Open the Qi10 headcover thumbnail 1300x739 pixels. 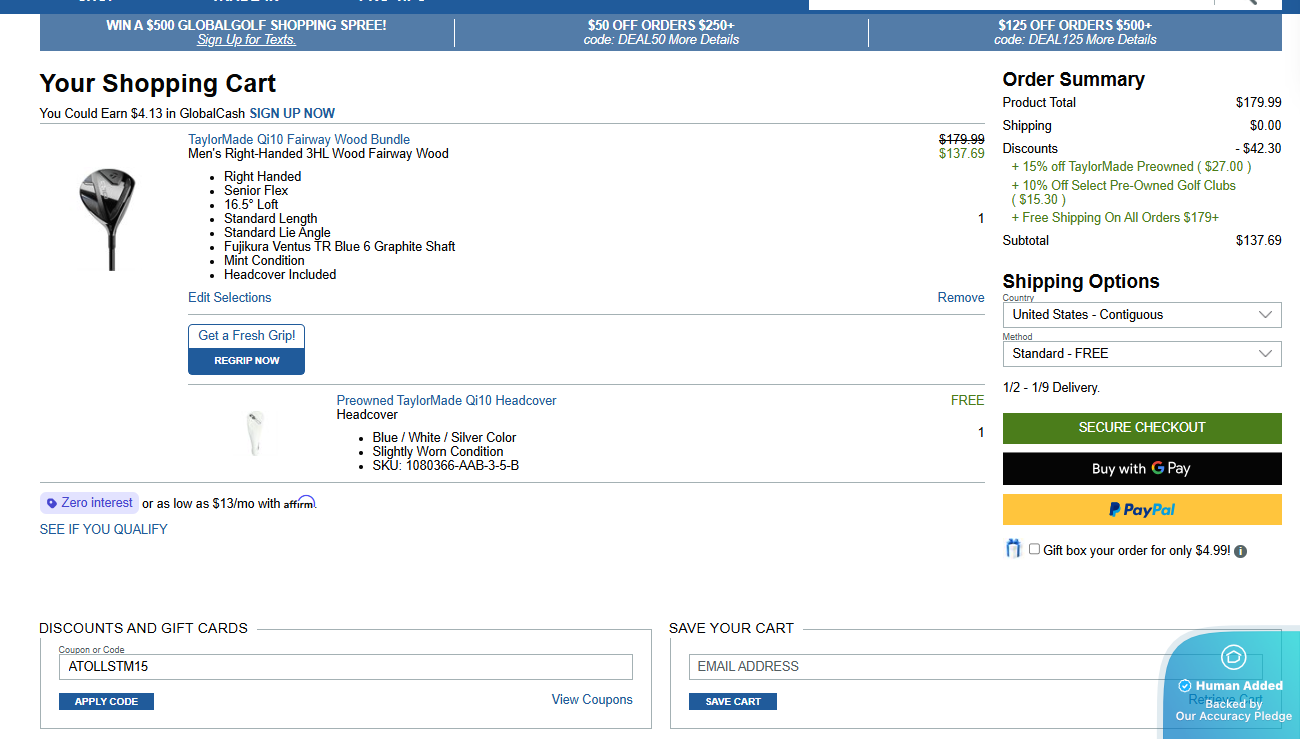point(254,433)
